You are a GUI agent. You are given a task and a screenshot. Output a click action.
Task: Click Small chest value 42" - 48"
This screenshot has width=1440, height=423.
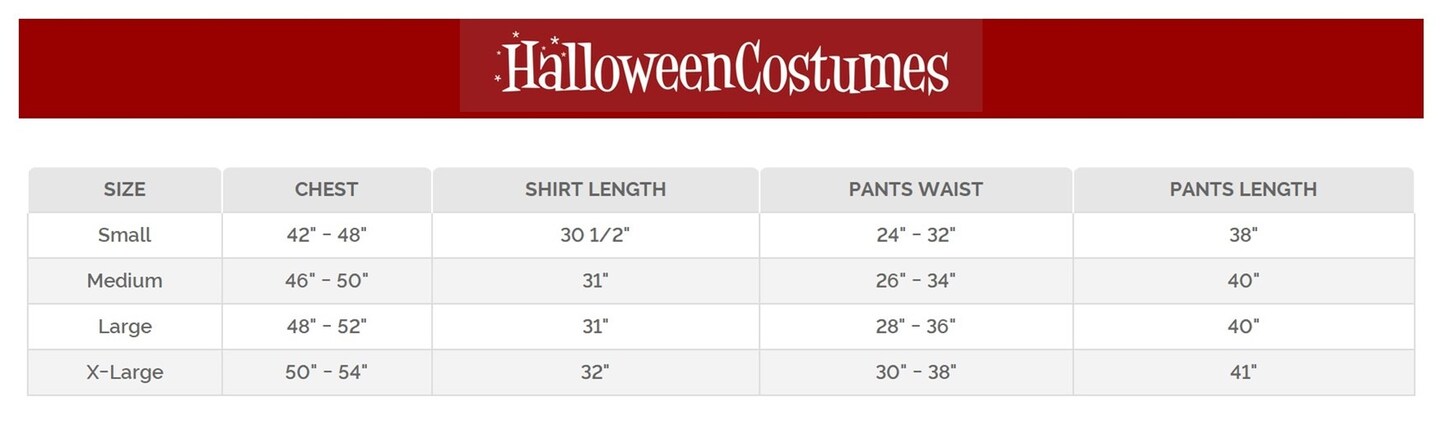[326, 235]
